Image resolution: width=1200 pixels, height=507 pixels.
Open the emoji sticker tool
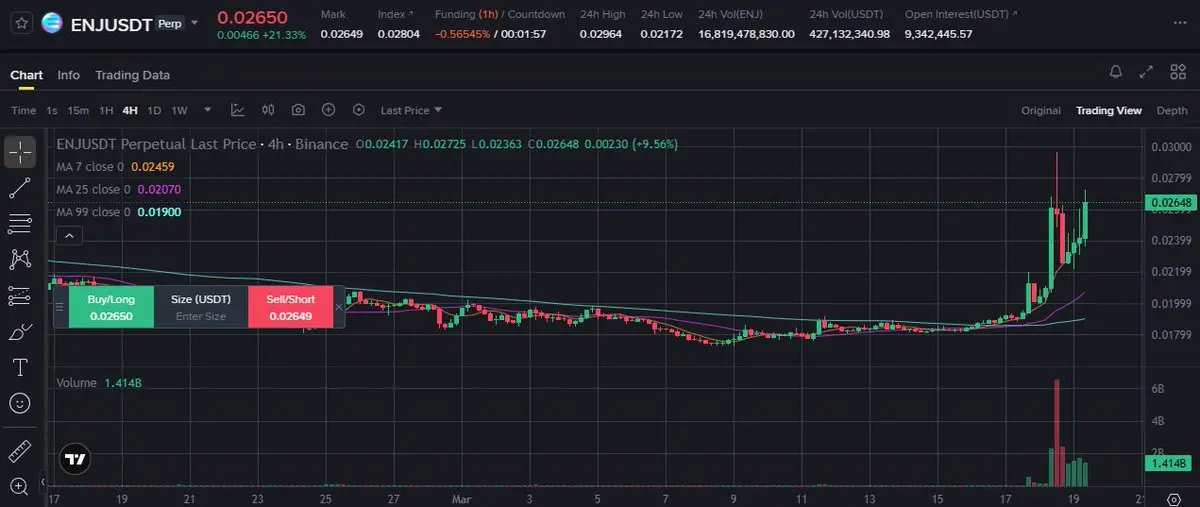[19, 403]
